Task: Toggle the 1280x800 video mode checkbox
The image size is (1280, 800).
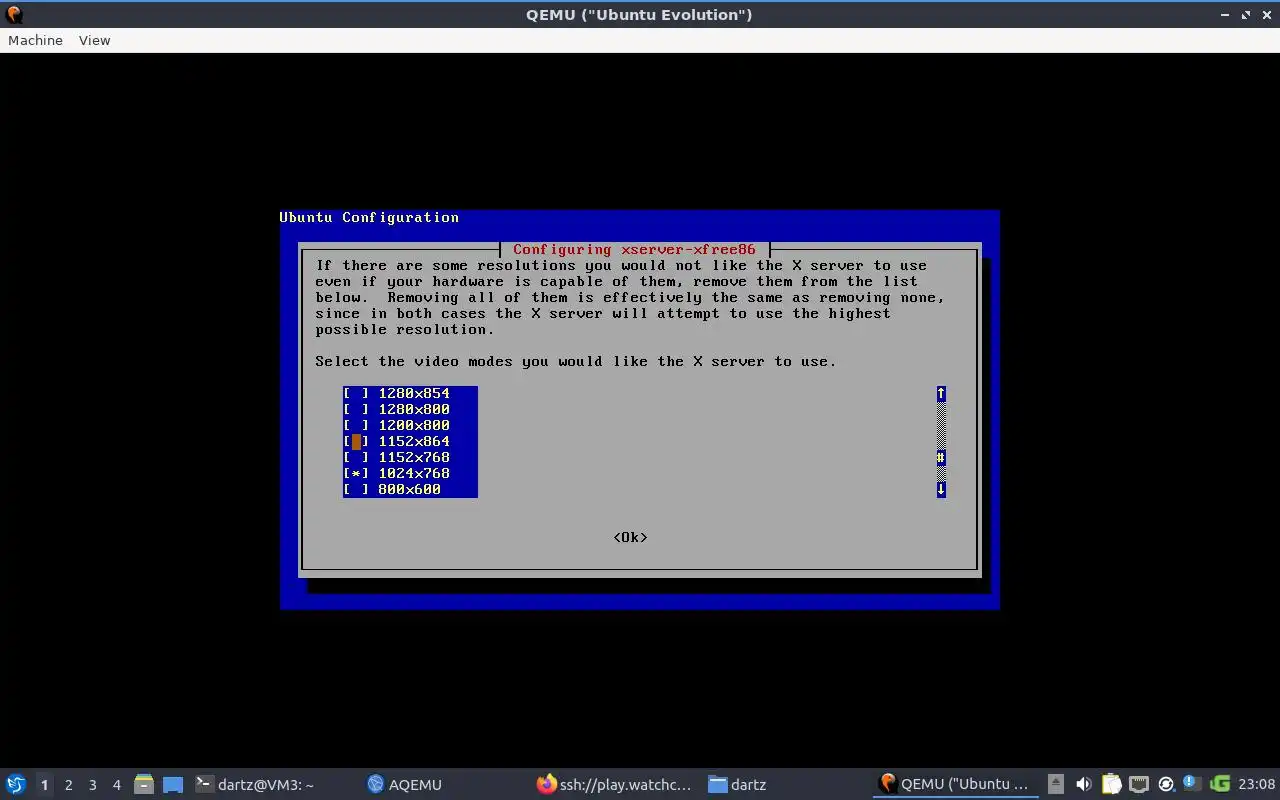Action: coord(356,409)
